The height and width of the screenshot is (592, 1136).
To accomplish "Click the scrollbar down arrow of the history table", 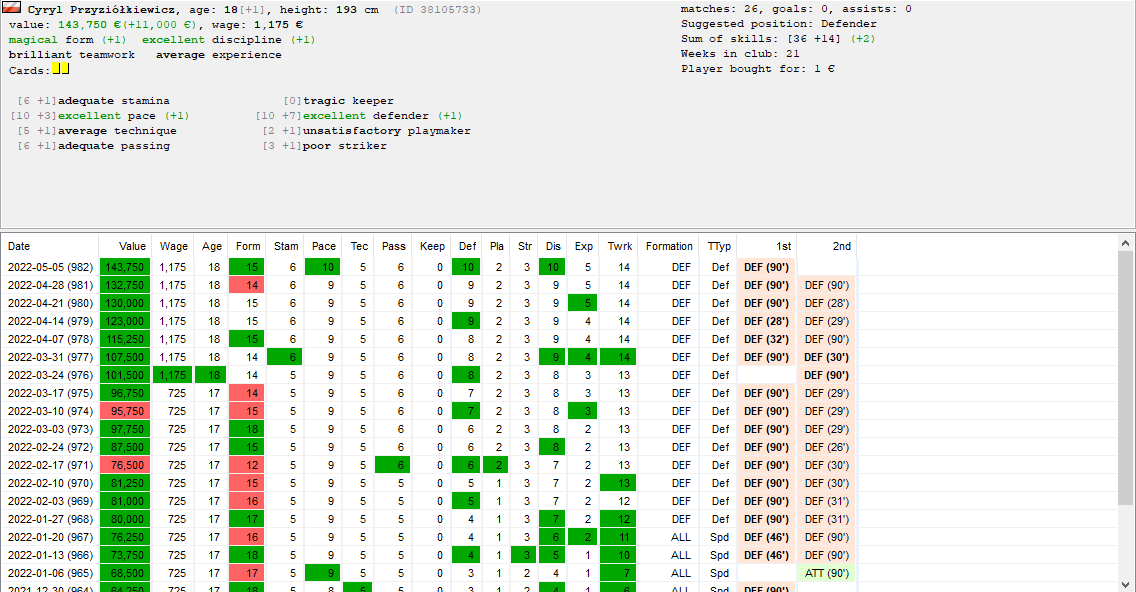I will point(1125,584).
